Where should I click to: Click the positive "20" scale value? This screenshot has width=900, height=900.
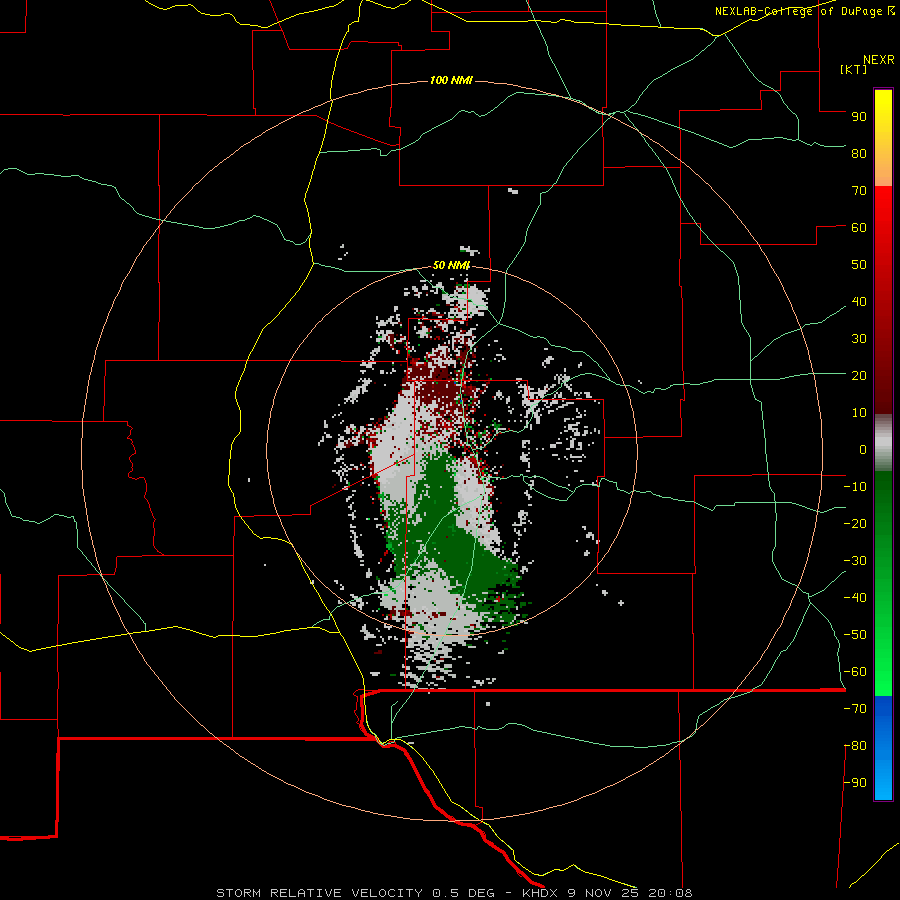pyautogui.click(x=859, y=376)
